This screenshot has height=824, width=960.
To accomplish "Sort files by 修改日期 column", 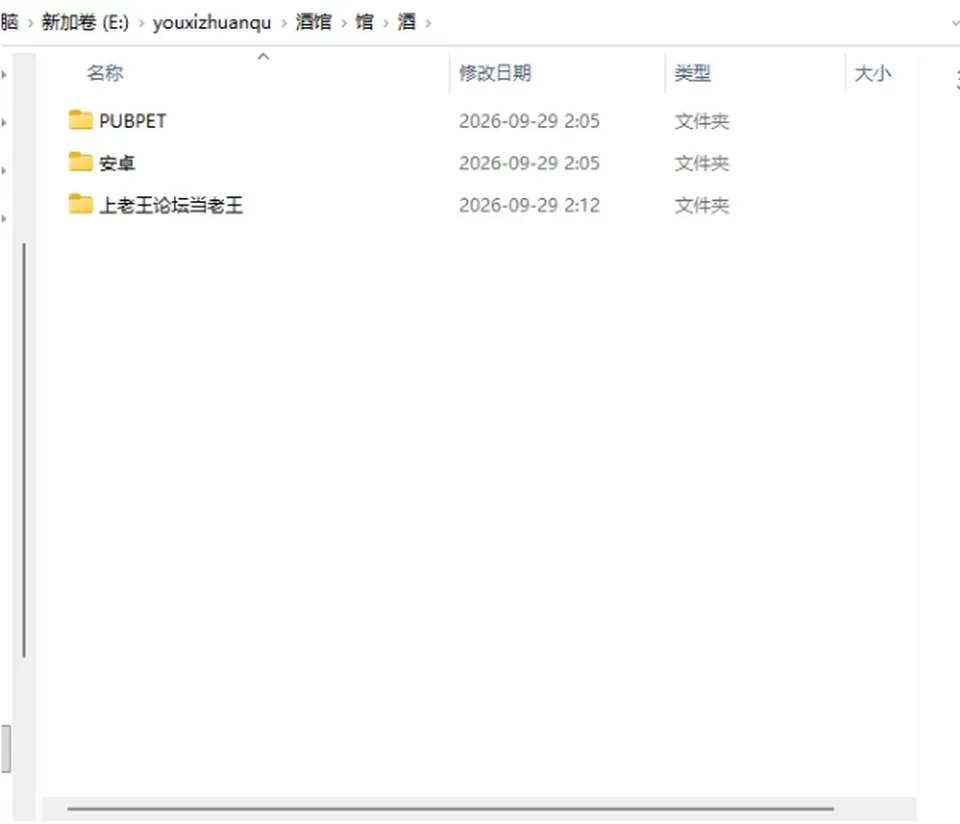I will pyautogui.click(x=495, y=73).
